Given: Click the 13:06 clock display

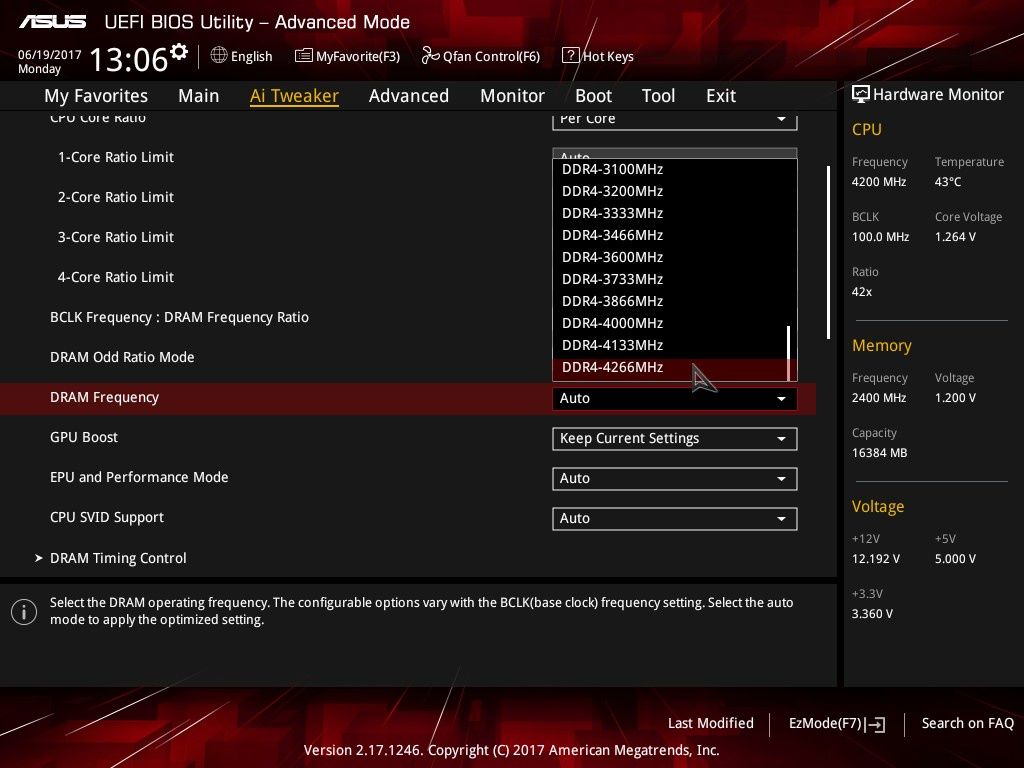Looking at the screenshot, I should (x=129, y=59).
